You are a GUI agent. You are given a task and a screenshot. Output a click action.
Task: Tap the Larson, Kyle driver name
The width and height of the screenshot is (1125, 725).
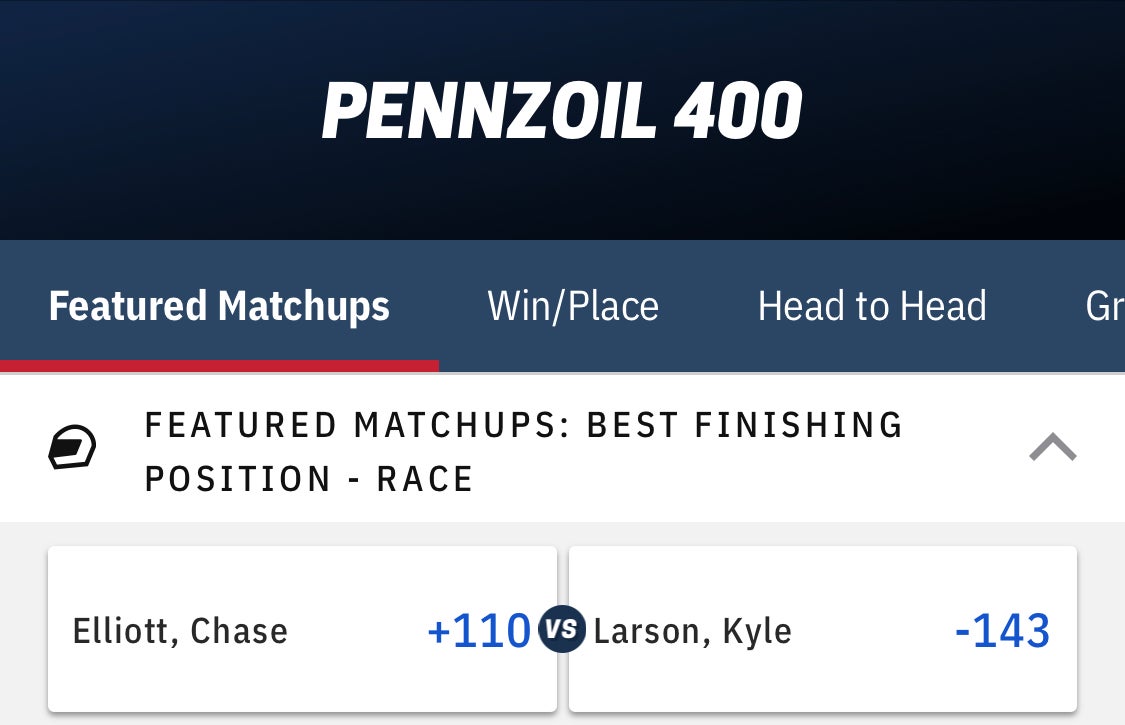pyautogui.click(x=692, y=631)
